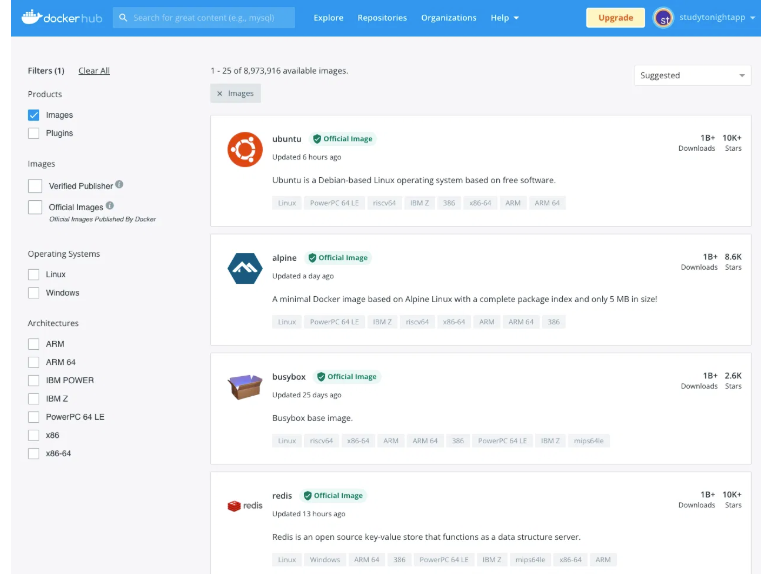Check the Linux operating system filter
The height and width of the screenshot is (580, 768).
(x=34, y=274)
